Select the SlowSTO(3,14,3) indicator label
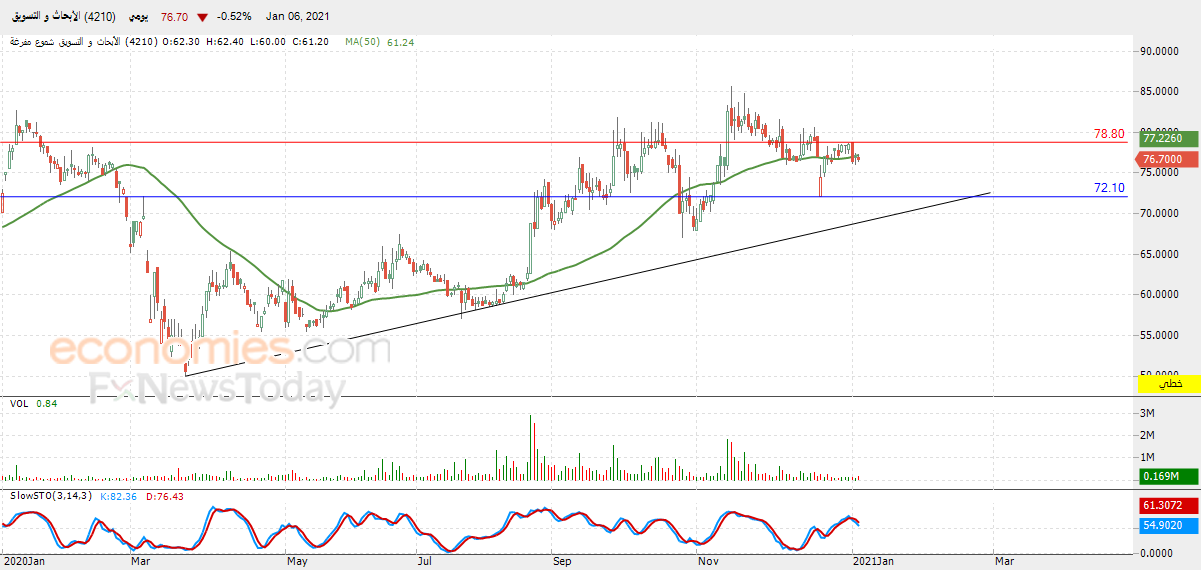This screenshot has height=570, width=1201. [48, 496]
